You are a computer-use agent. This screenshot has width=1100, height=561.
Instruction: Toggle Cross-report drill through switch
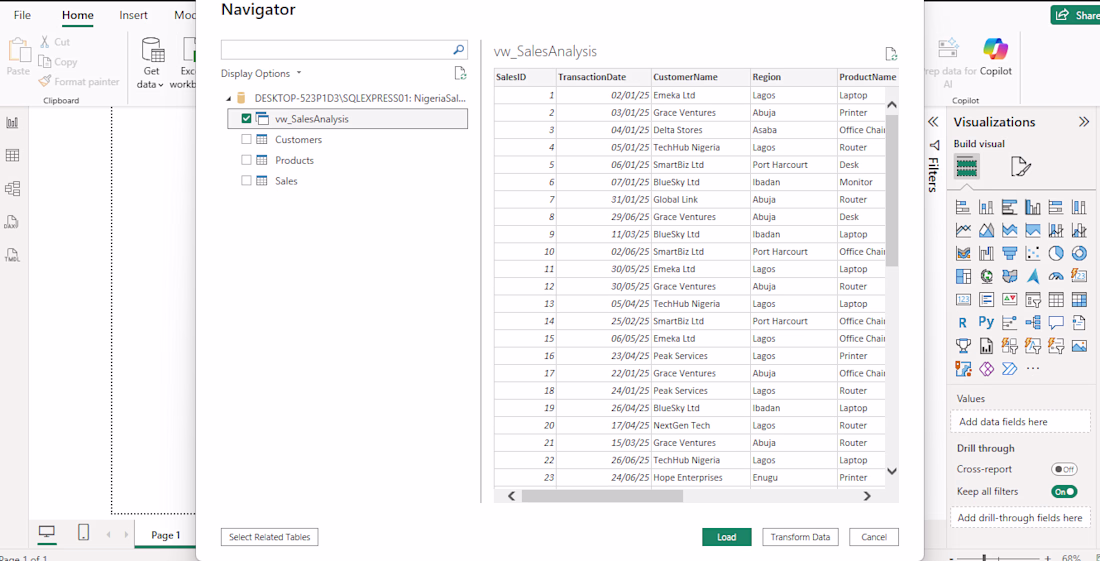click(1064, 469)
